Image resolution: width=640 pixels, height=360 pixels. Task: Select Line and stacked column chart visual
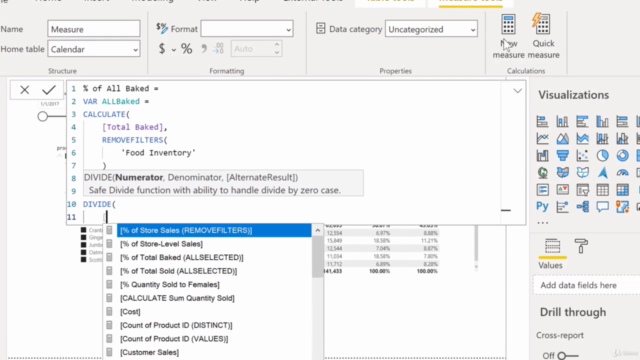click(602, 138)
